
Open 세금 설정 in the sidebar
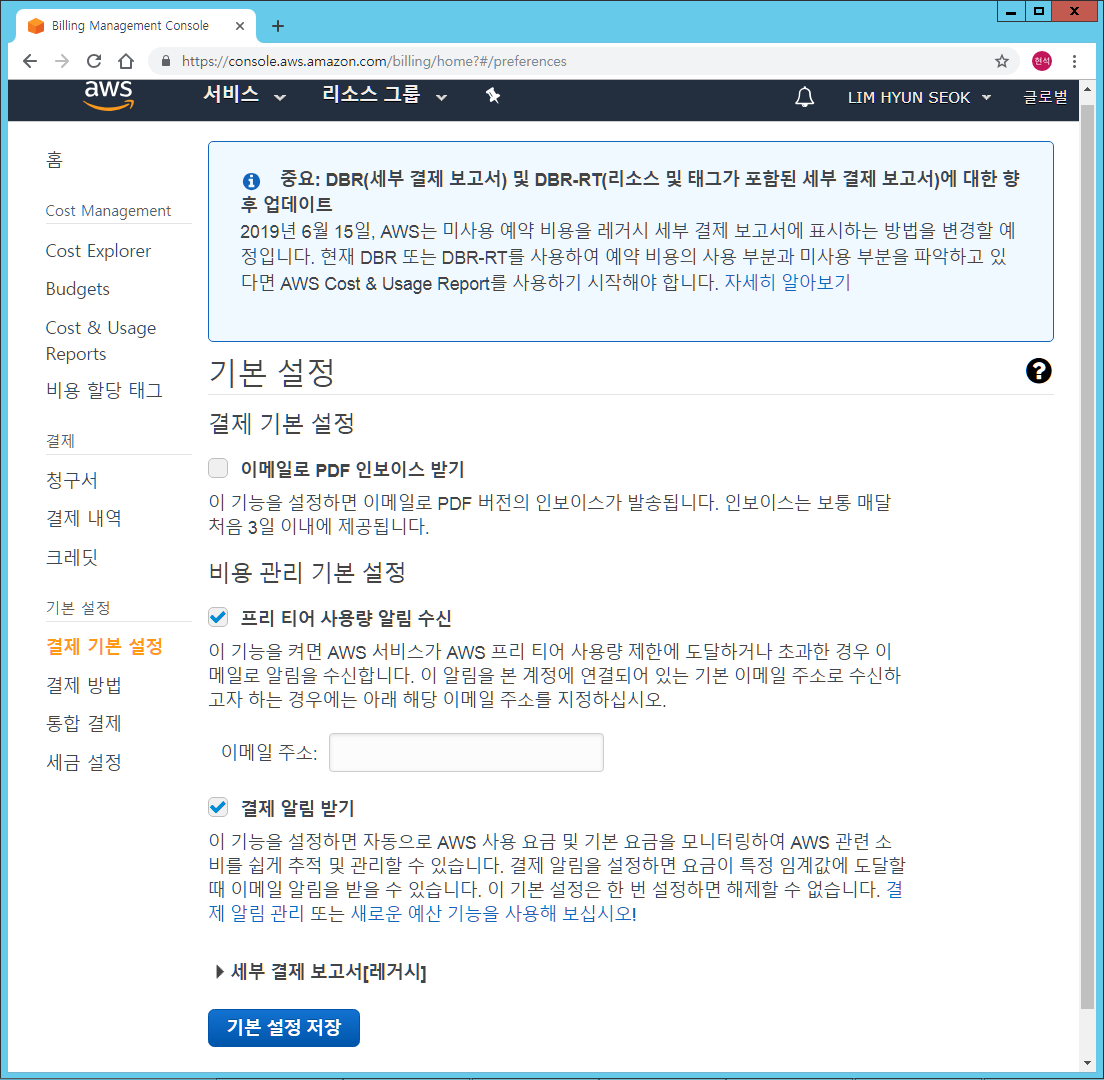pos(84,762)
